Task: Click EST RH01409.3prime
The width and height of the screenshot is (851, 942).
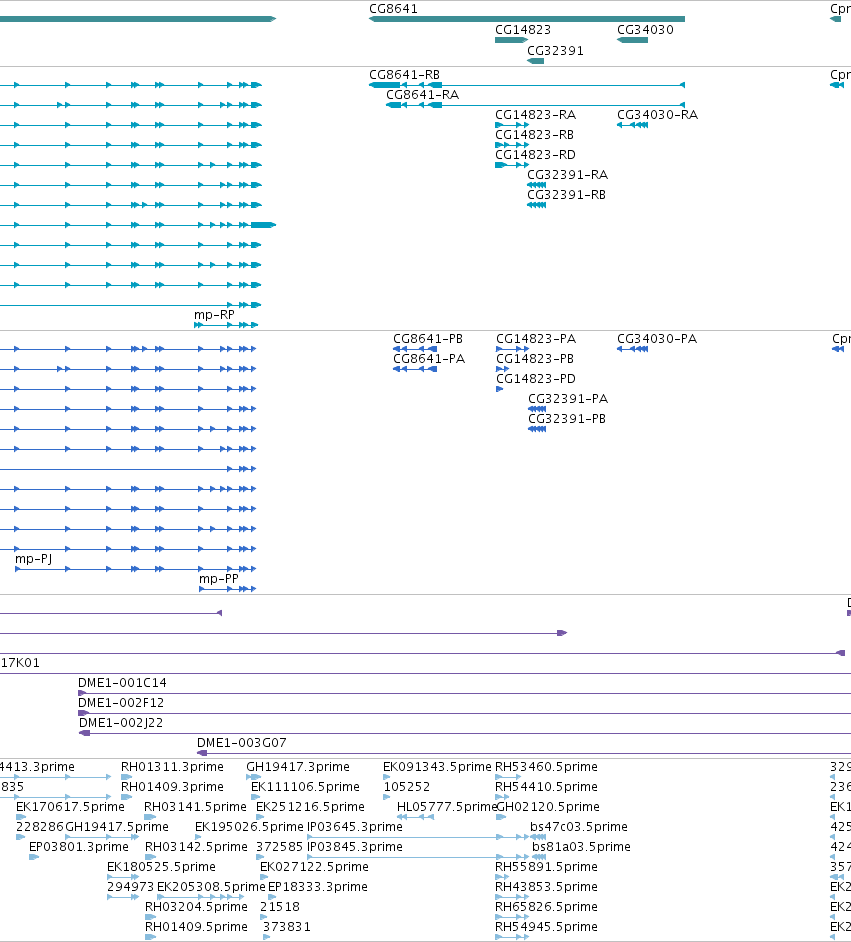Action: 172,786
